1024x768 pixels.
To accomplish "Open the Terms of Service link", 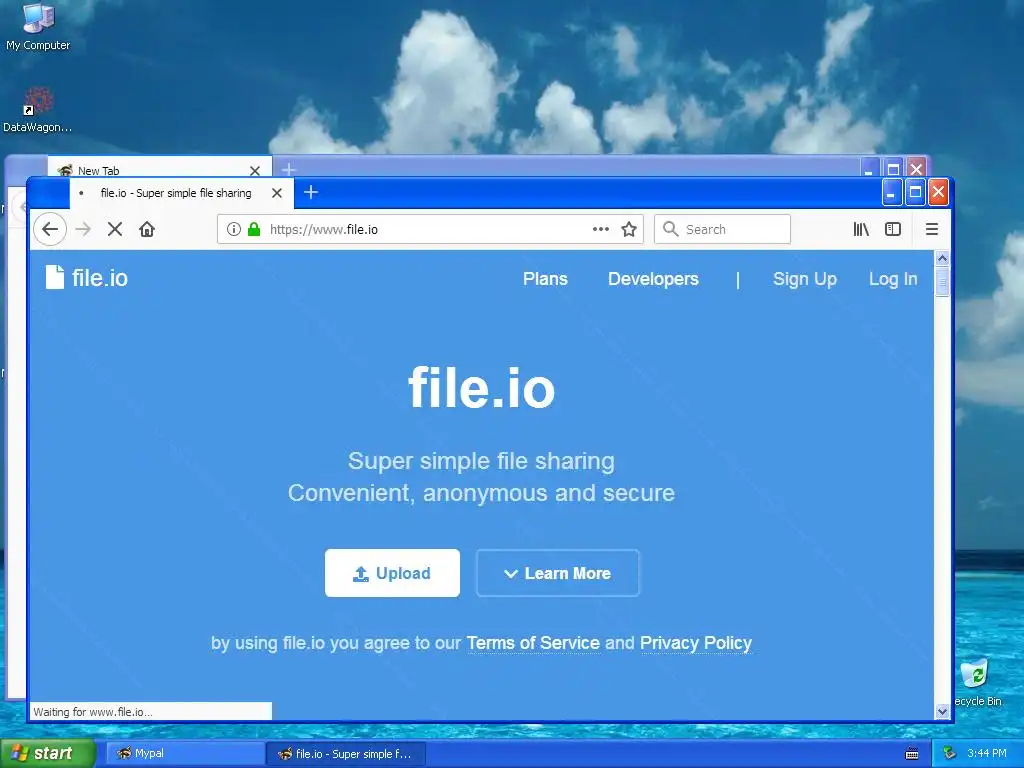I will pyautogui.click(x=533, y=643).
